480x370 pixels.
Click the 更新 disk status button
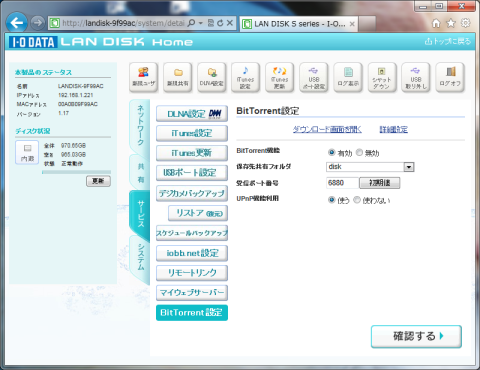click(98, 181)
